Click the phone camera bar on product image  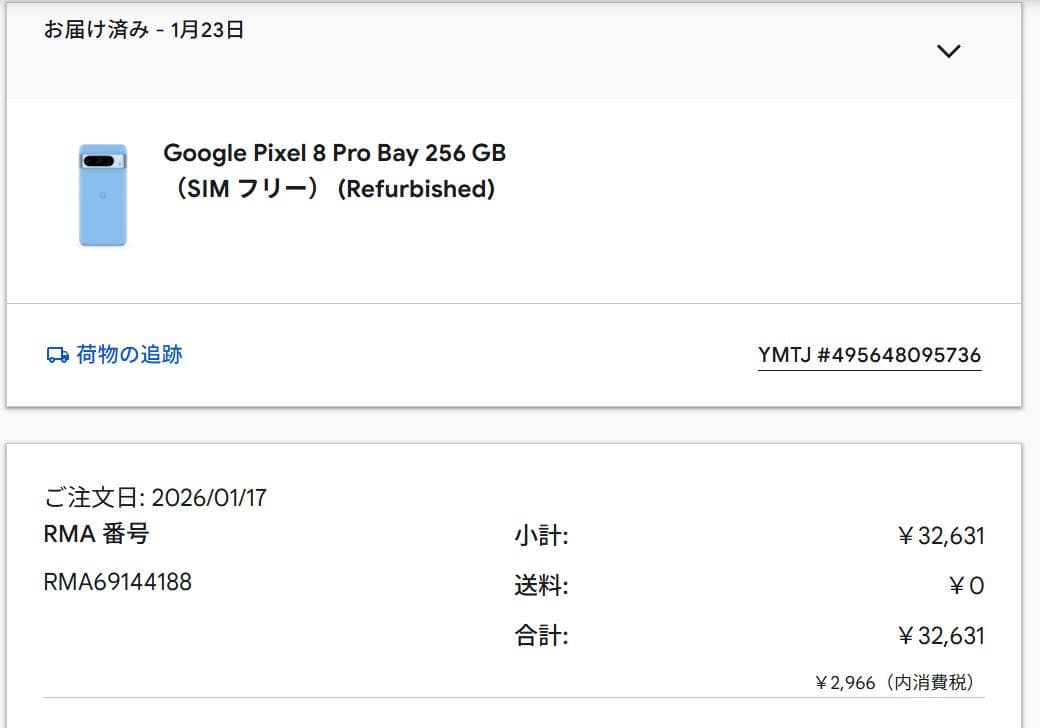(x=103, y=162)
